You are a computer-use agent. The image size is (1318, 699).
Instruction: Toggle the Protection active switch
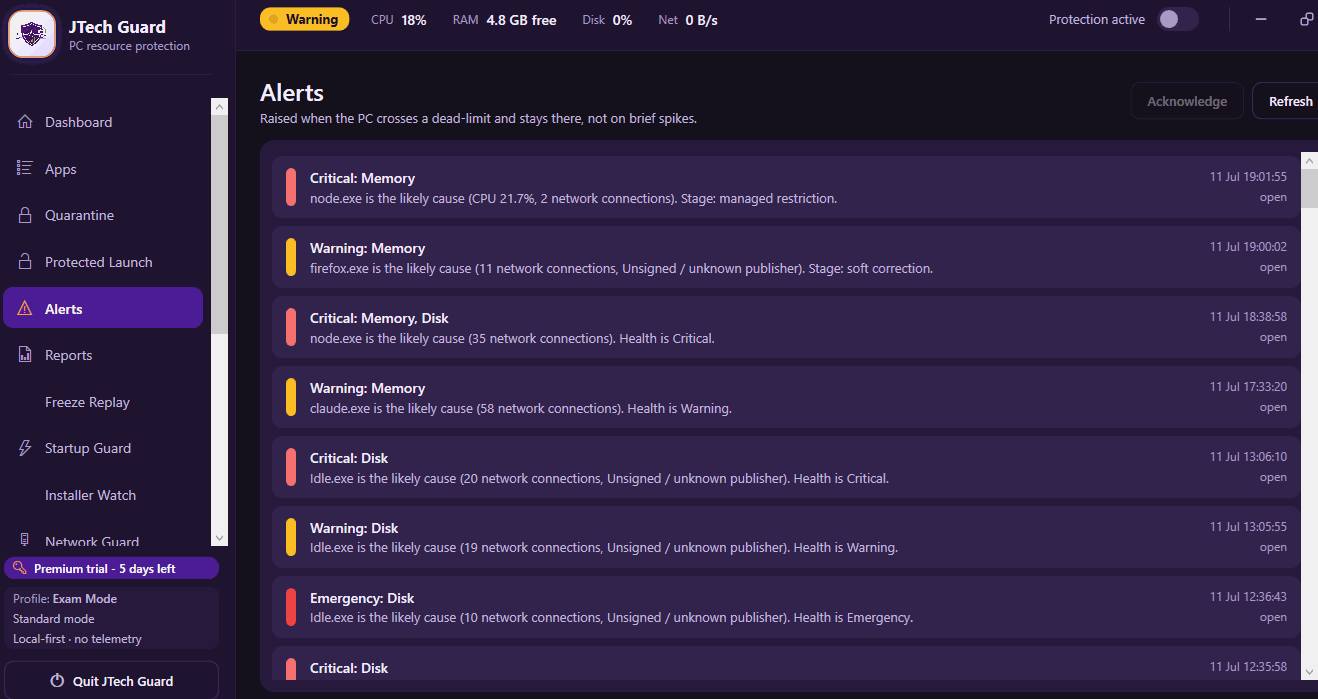click(x=1177, y=19)
